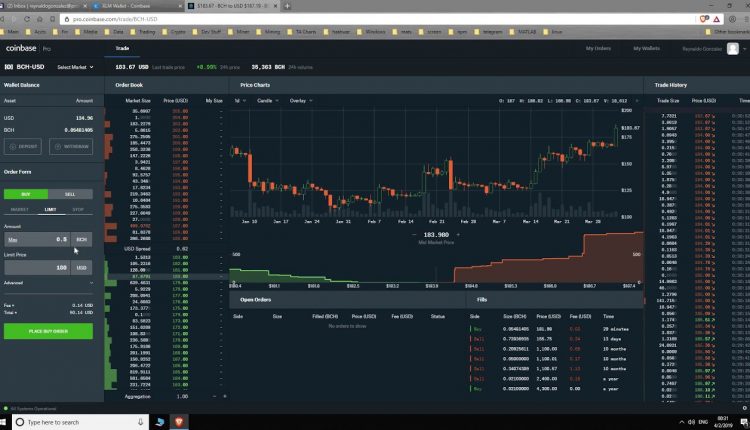Open the browser profile icon
The width and height of the screenshot is (750, 430).
[732, 19]
